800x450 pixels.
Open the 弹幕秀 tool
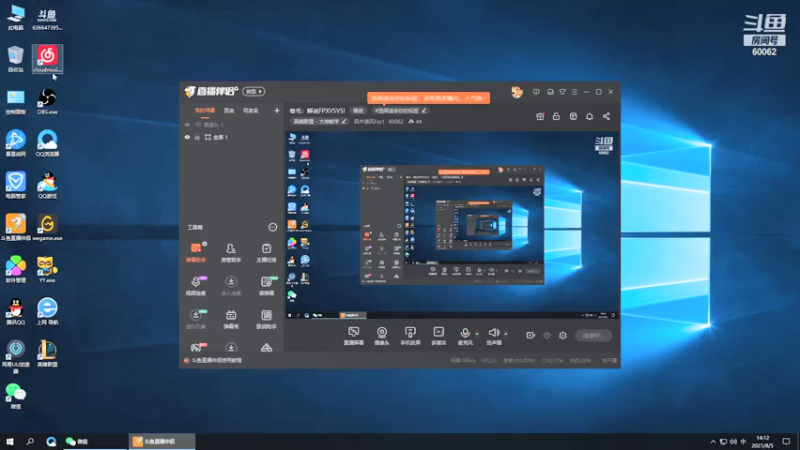[231, 319]
